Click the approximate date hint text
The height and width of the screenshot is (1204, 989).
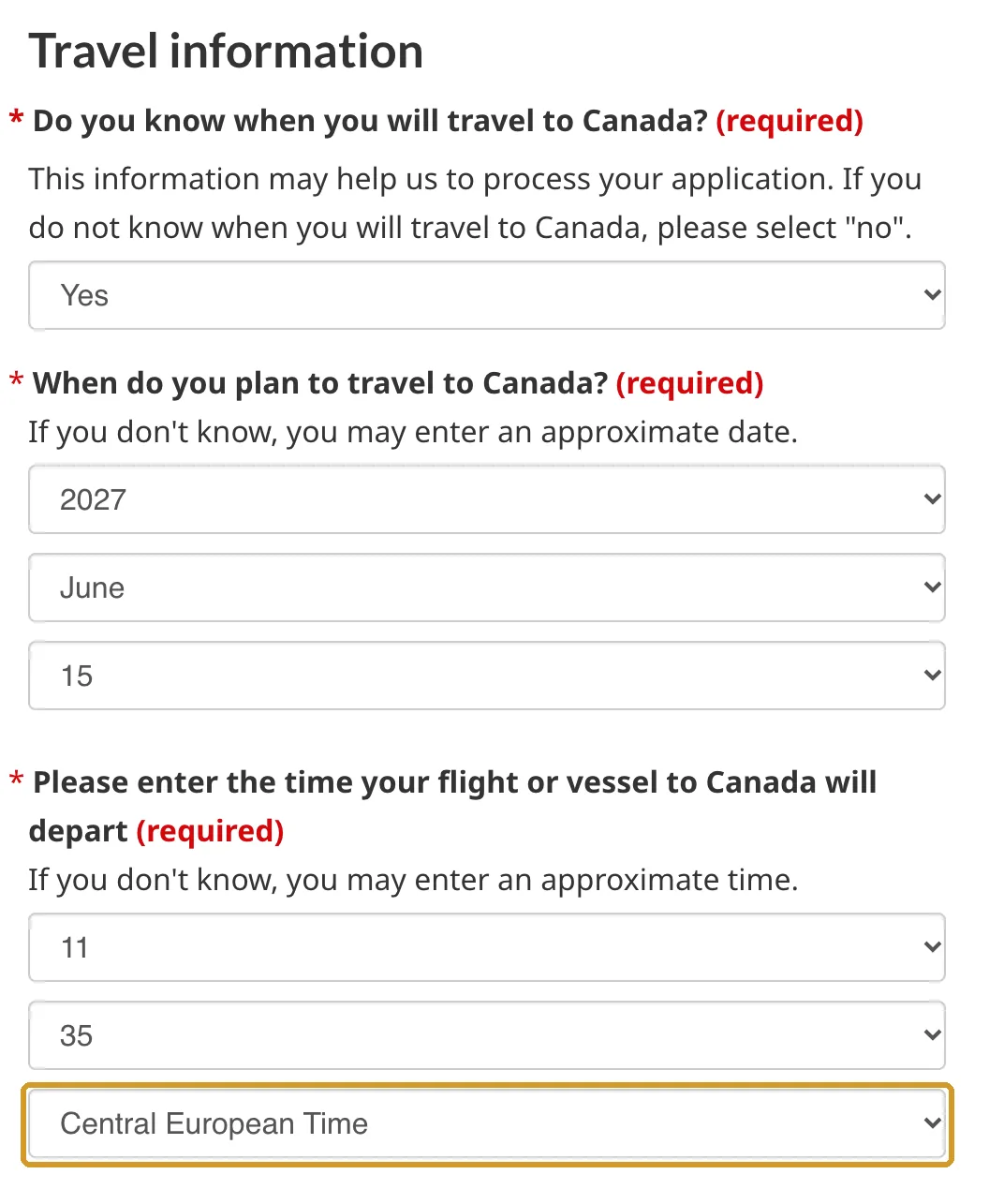pyautogui.click(x=413, y=432)
